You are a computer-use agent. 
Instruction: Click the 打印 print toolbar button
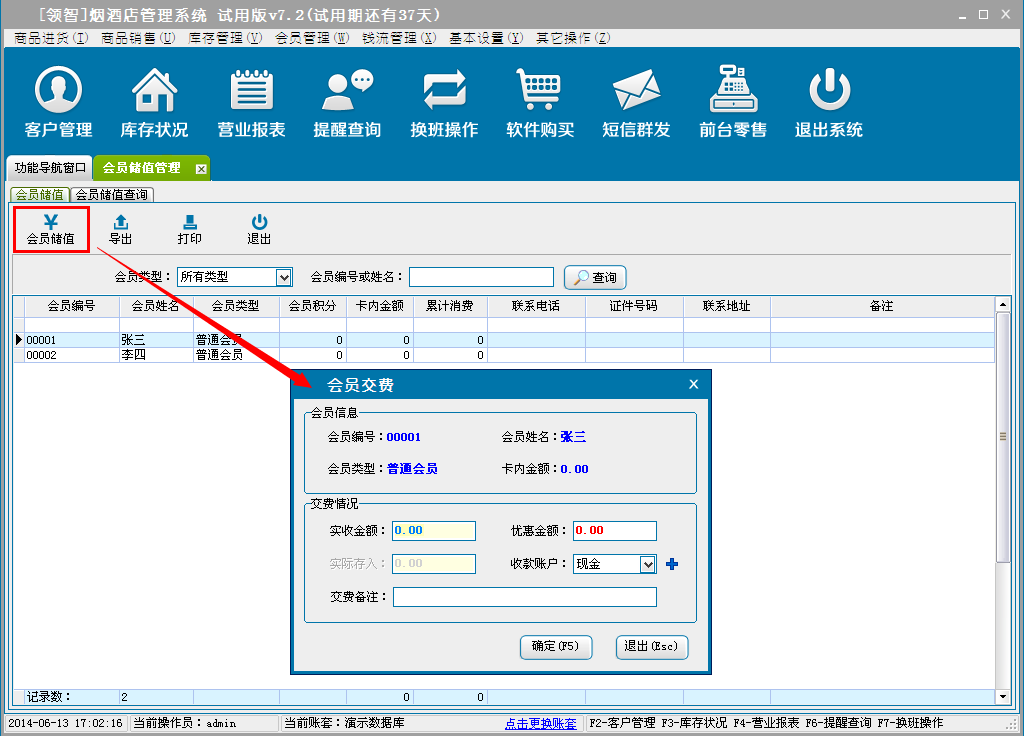pos(189,230)
